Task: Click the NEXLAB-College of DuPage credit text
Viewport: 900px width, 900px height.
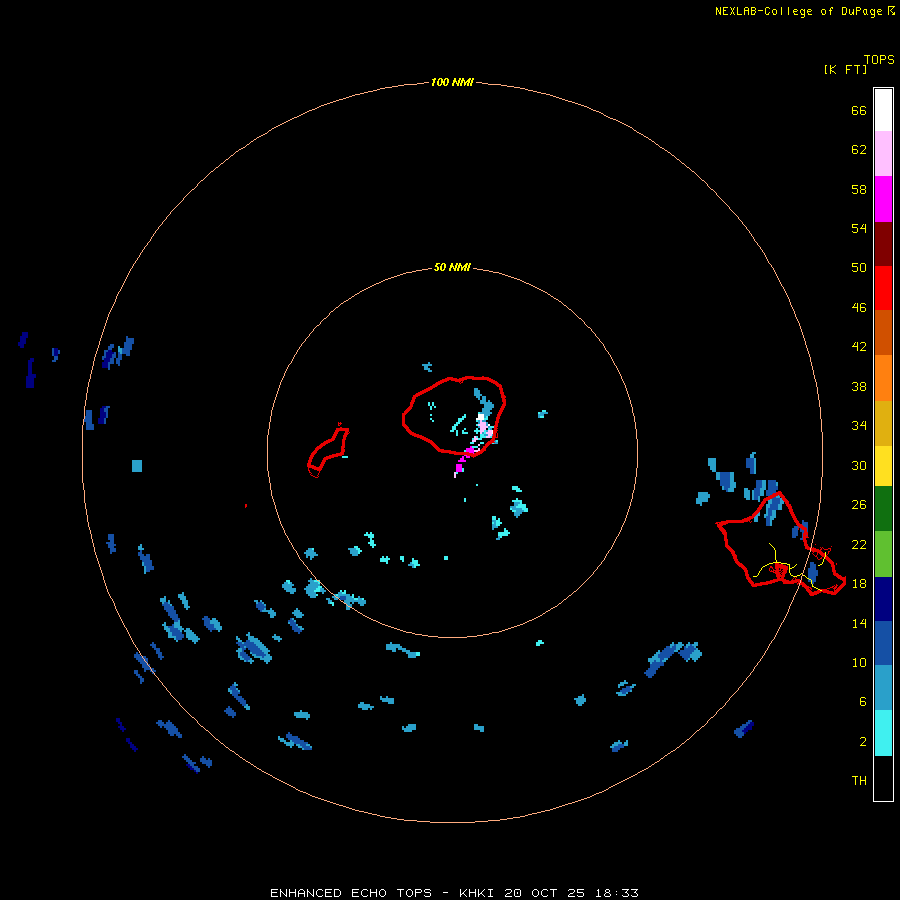Action: 798,11
